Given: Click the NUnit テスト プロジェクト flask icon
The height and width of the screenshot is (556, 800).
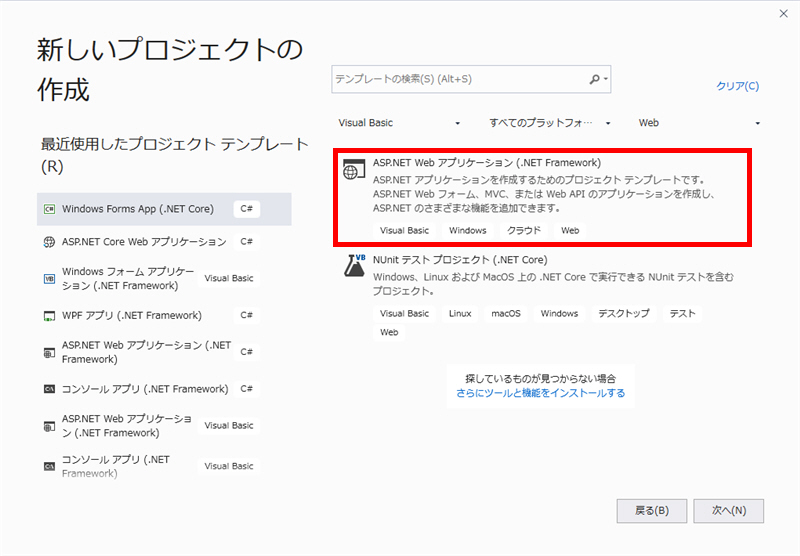Looking at the screenshot, I should click(355, 265).
